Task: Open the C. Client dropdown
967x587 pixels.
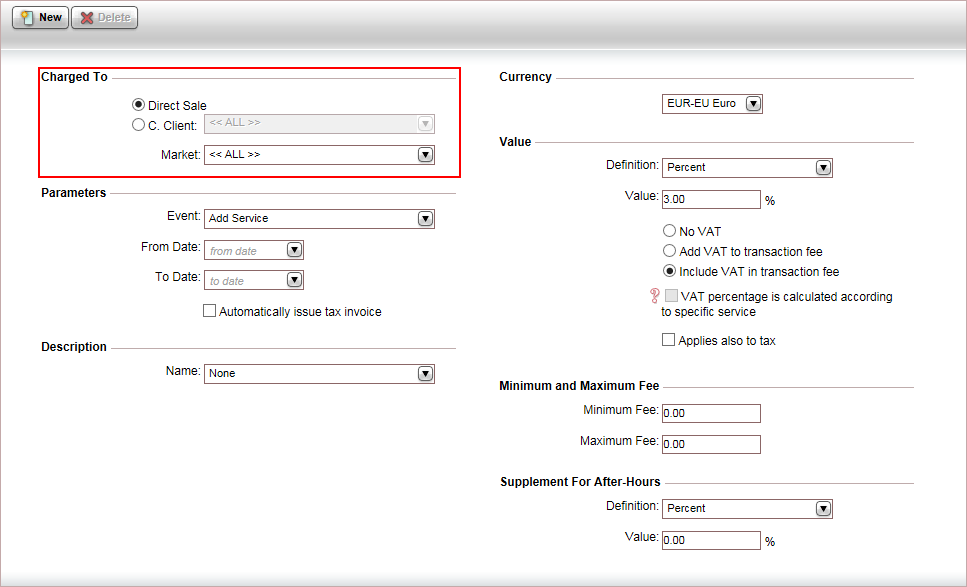Action: [x=319, y=124]
